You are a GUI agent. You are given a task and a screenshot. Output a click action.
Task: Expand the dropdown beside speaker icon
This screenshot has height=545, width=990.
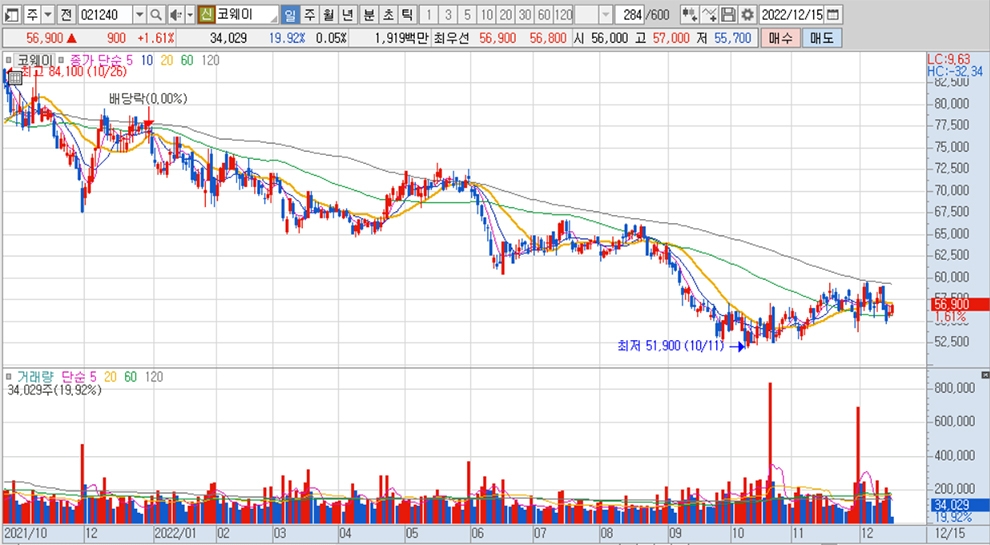[189, 15]
